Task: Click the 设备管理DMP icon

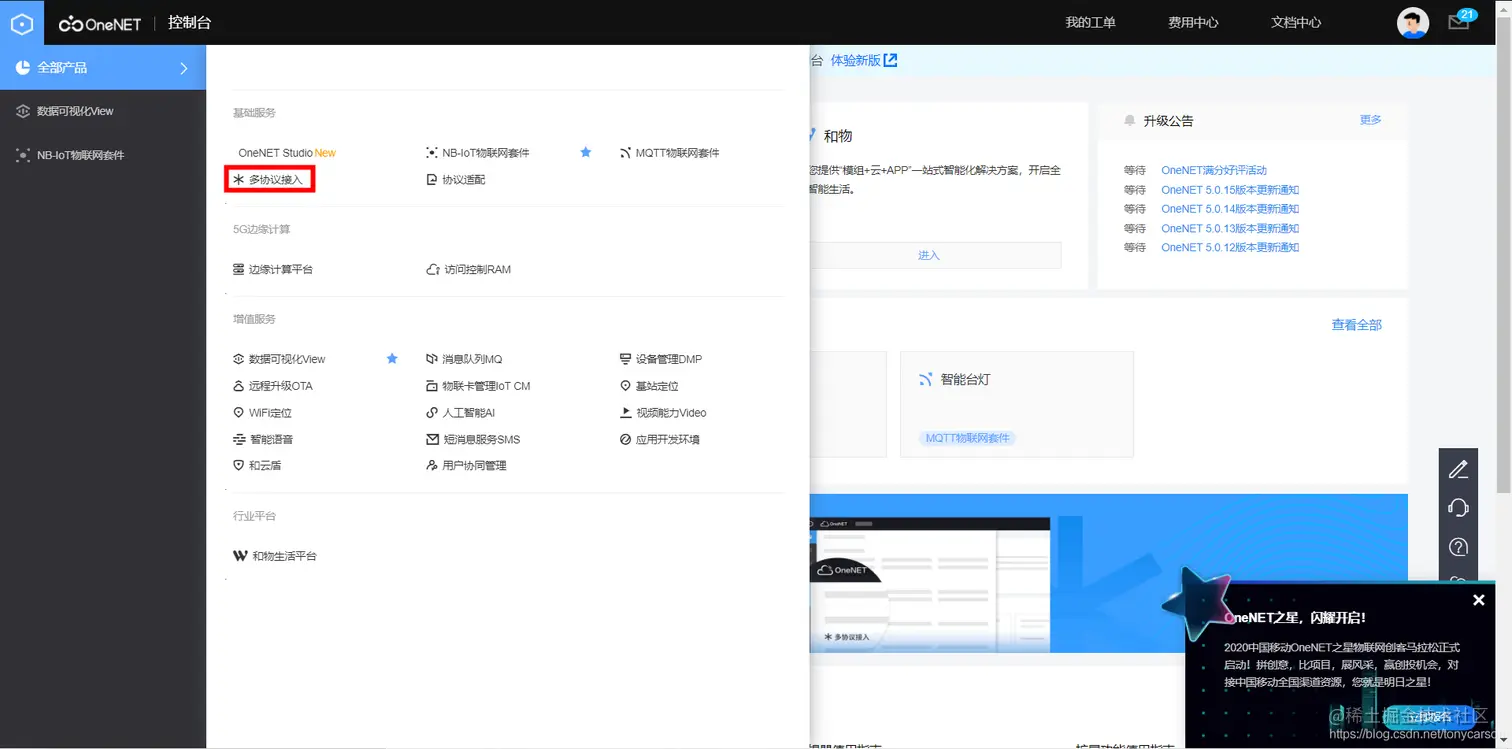Action: [x=626, y=359]
